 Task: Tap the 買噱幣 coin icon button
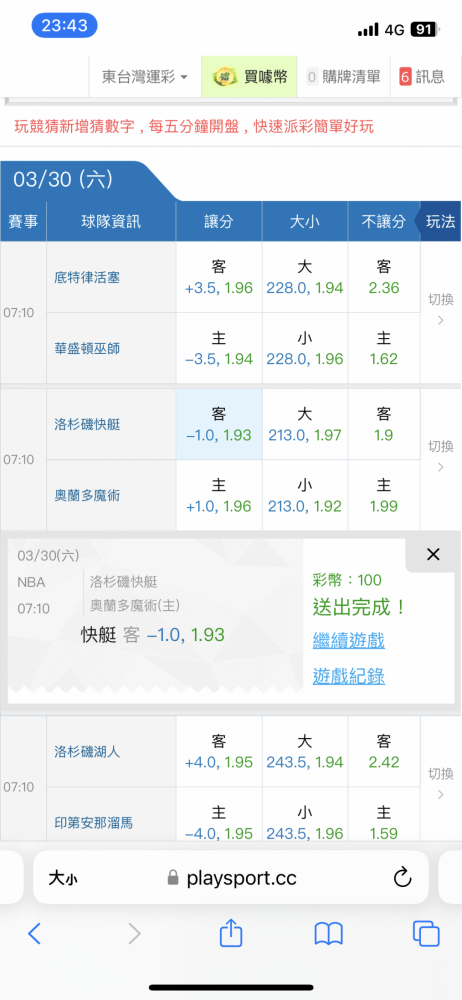(250, 77)
